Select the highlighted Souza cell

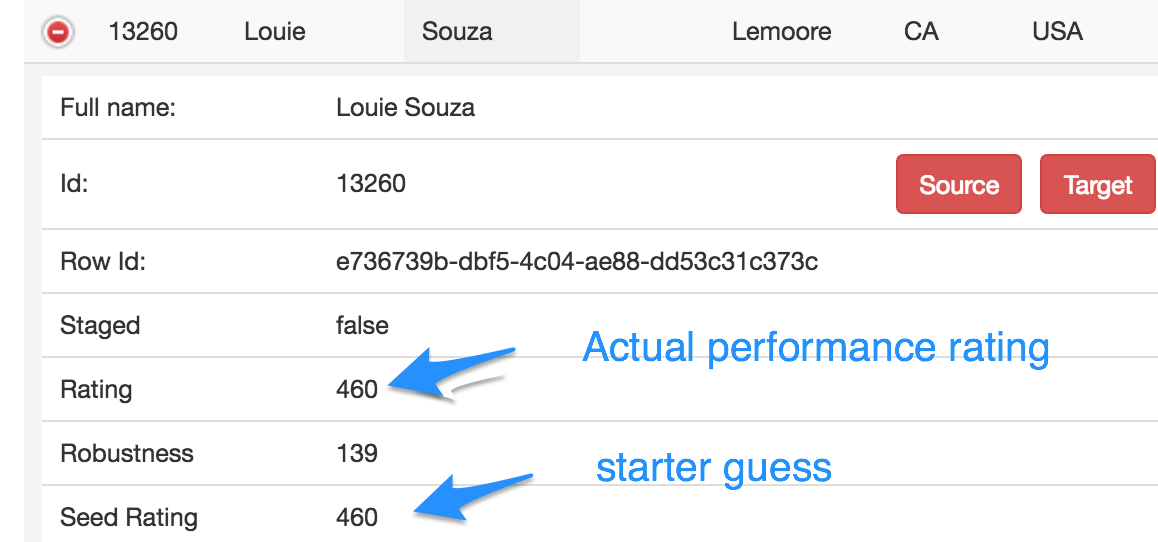(492, 31)
